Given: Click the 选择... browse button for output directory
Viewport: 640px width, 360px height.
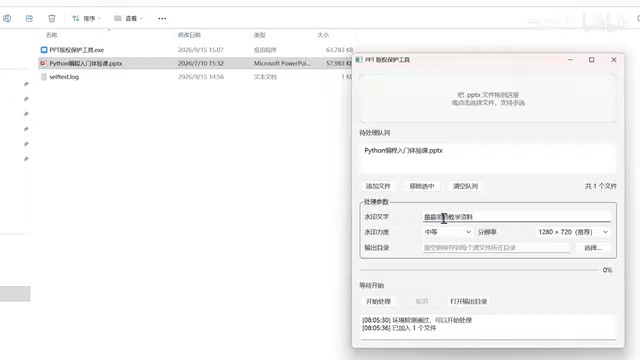Looking at the screenshot, I should tap(593, 248).
